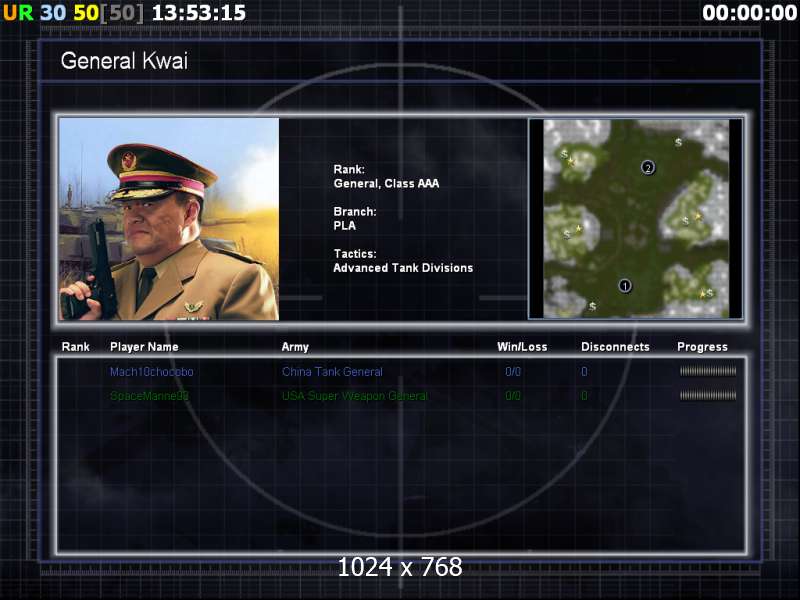Click the terrain map preview image
800x600 pixels.
636,219
